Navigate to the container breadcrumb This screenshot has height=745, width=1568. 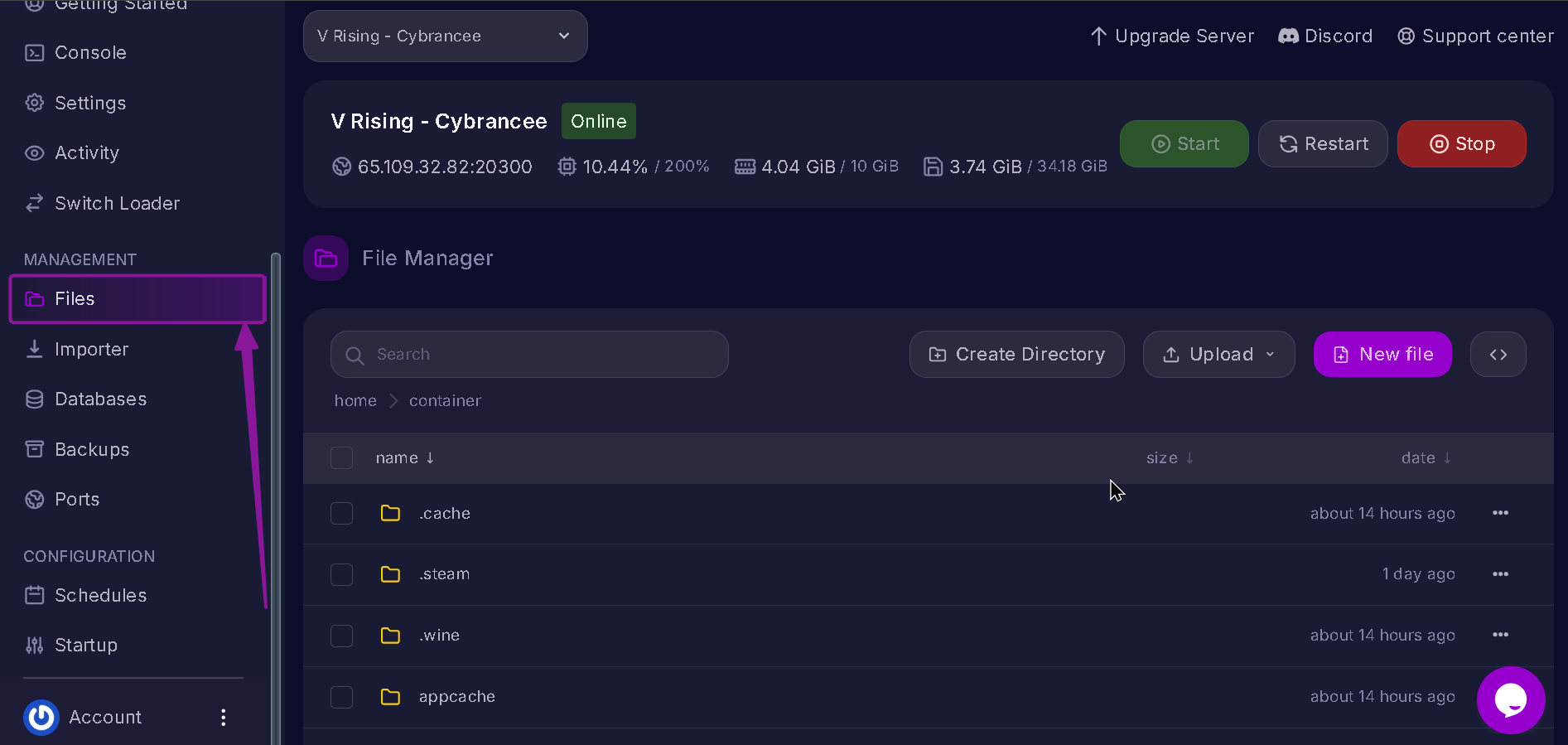[x=445, y=401]
